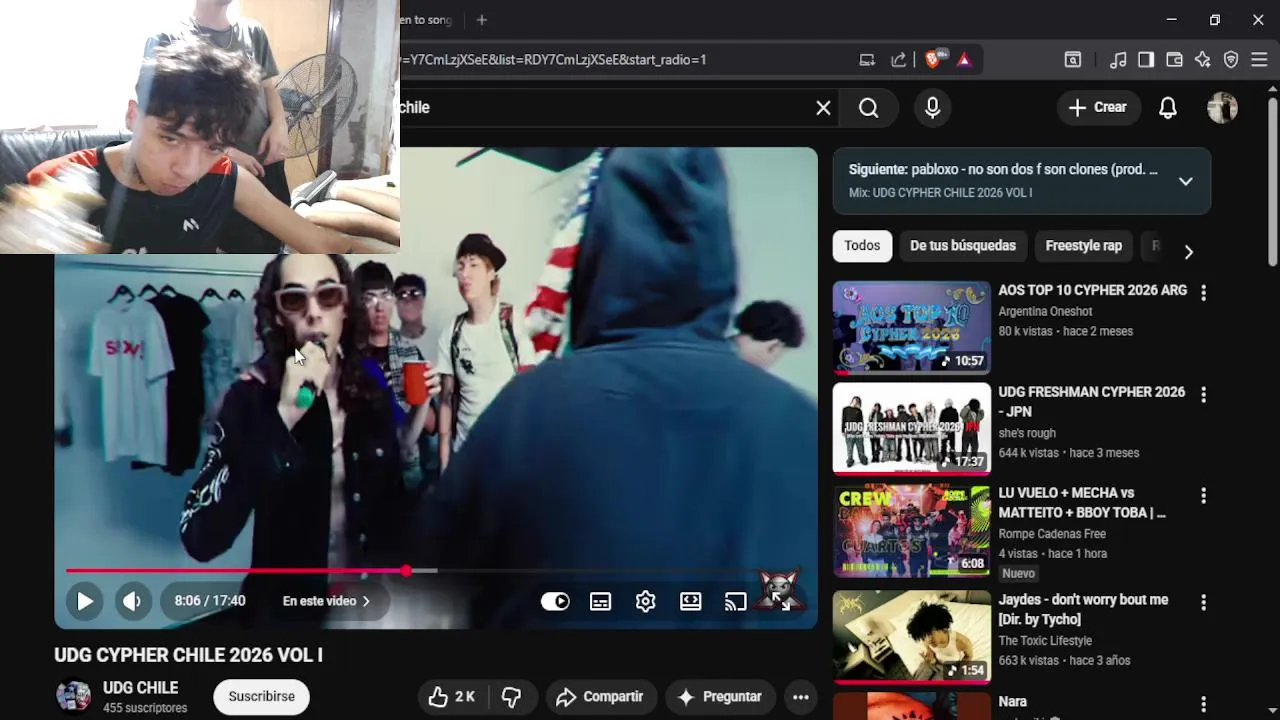This screenshot has width=1280, height=720.
Task: Open Brave's tab search toolbar icon
Action: tap(1073, 60)
